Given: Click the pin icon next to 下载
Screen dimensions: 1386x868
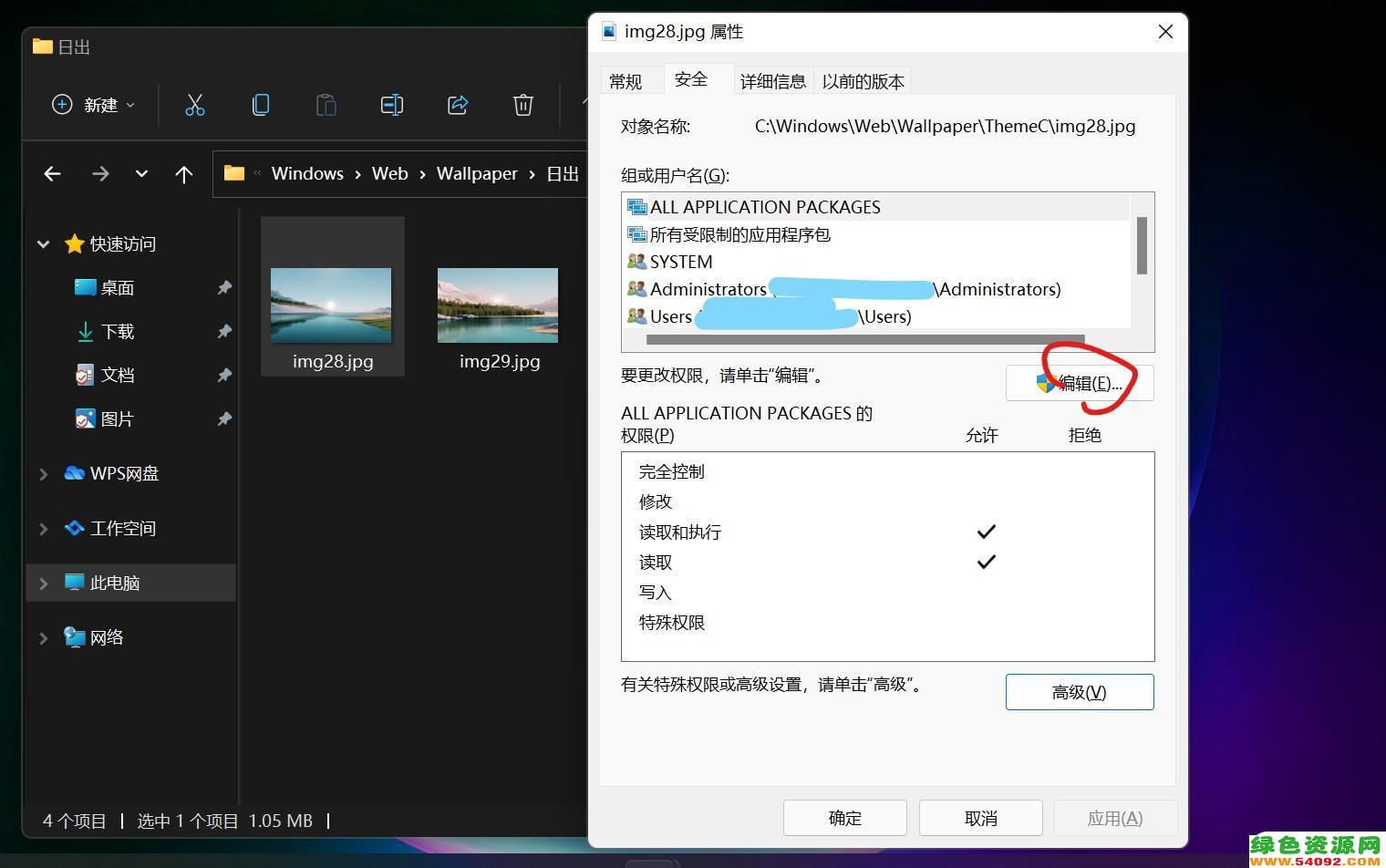Looking at the screenshot, I should pos(223,331).
